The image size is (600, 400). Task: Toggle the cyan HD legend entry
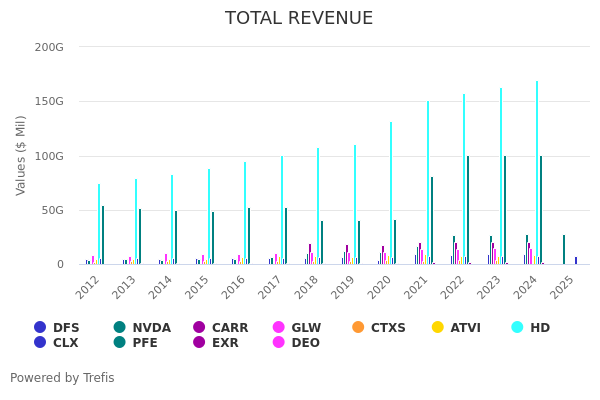pyautogui.click(x=530, y=328)
